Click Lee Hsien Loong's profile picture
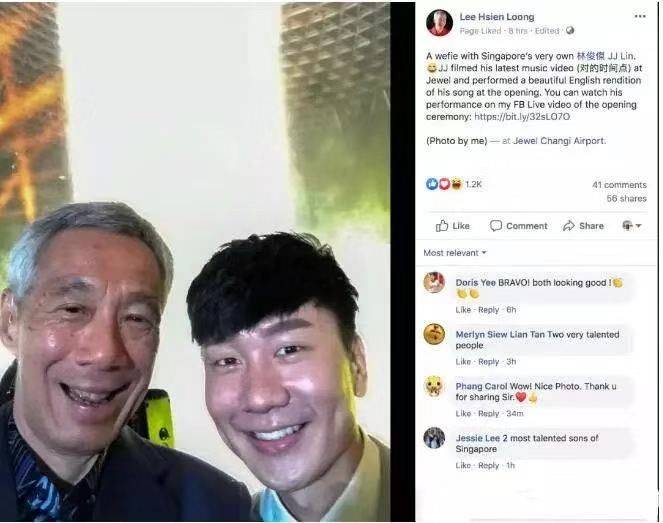The image size is (663, 523). point(439,23)
